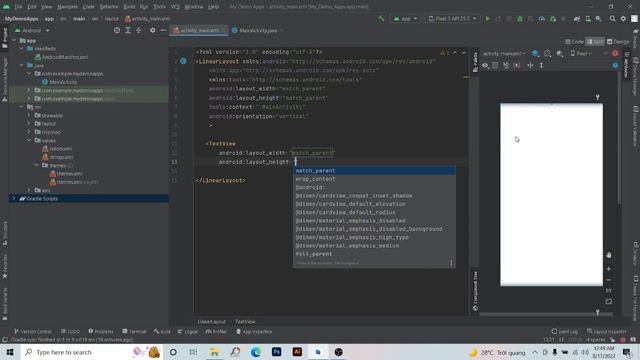Viewport: 640px width, 360px height.
Task: Open the App Inspection tool window
Action: [x=254, y=331]
